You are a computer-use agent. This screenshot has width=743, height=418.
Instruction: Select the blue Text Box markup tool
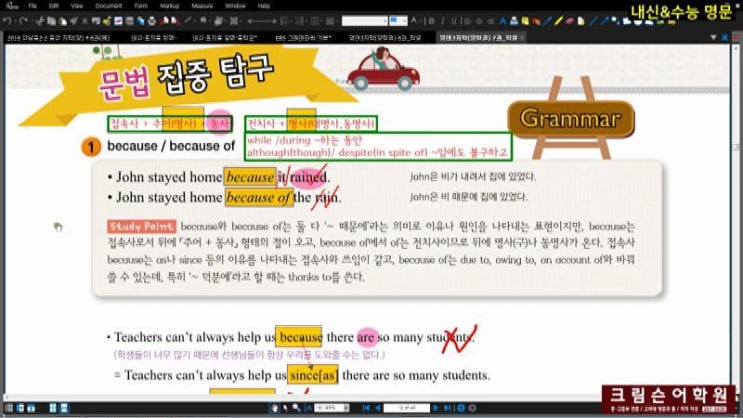[503, 21]
